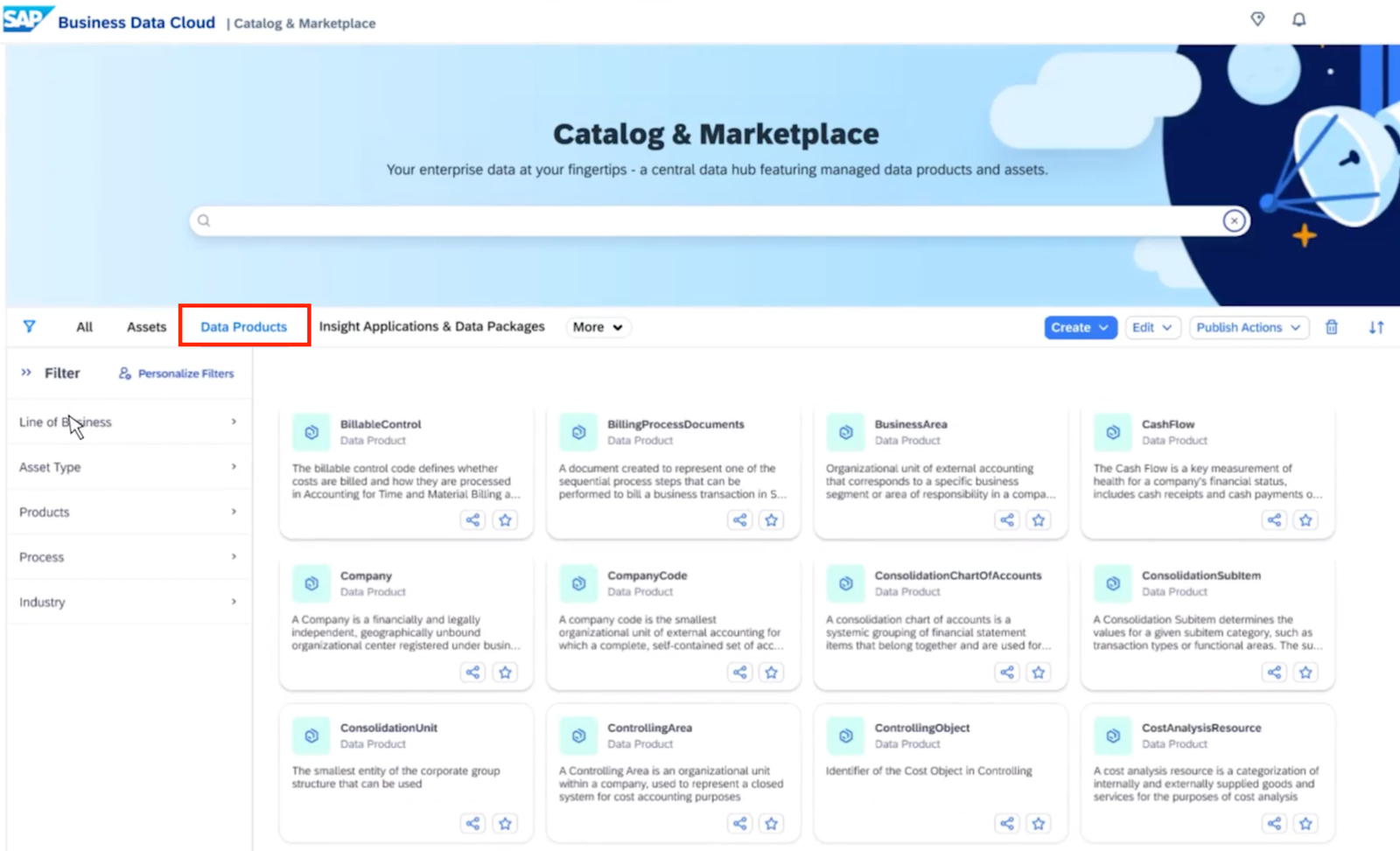Switch to the Assets tab
Screen dimensions: 1400x851
(x=146, y=326)
